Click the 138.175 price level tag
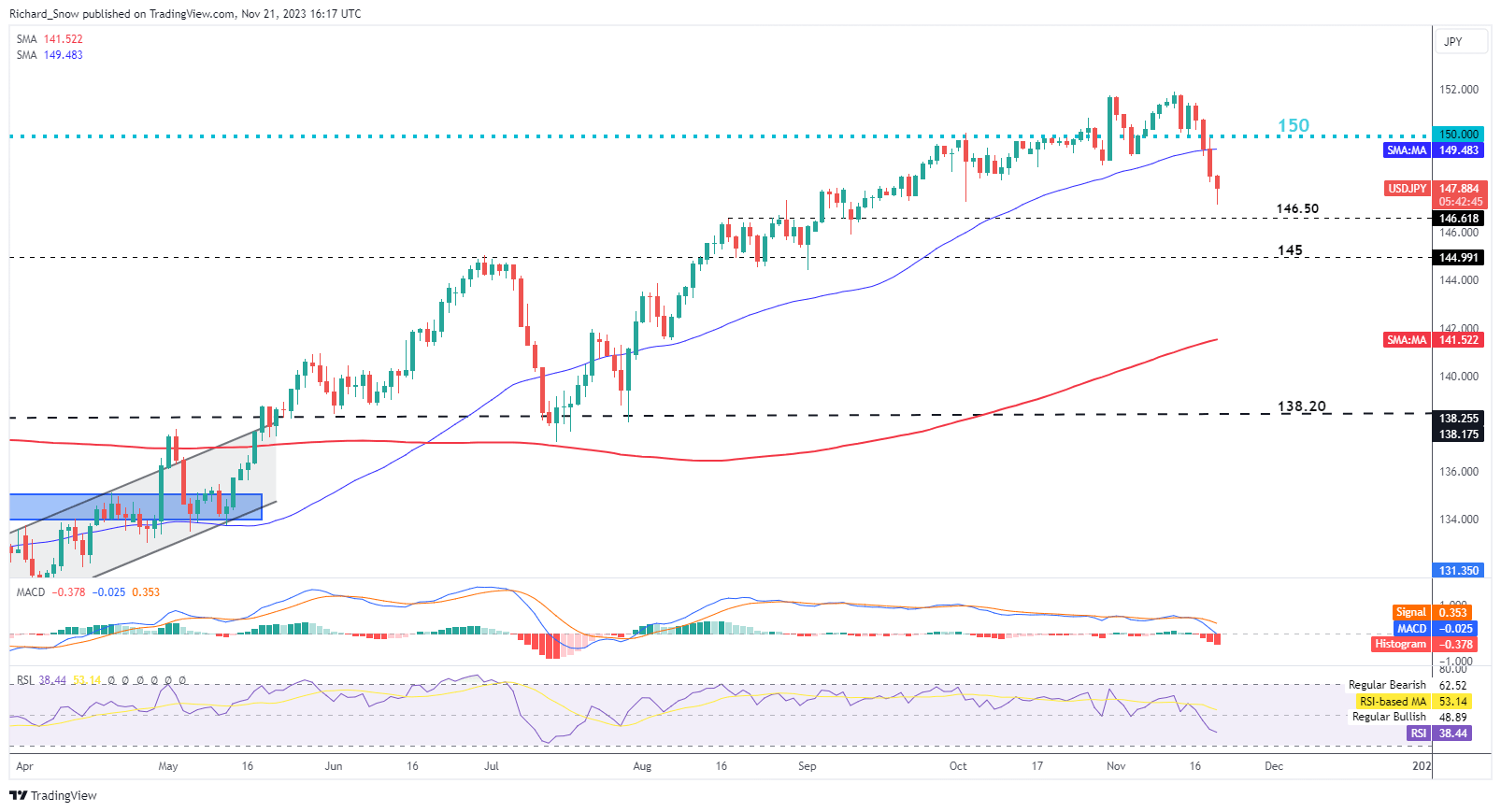1501x812 pixels. tap(1458, 434)
